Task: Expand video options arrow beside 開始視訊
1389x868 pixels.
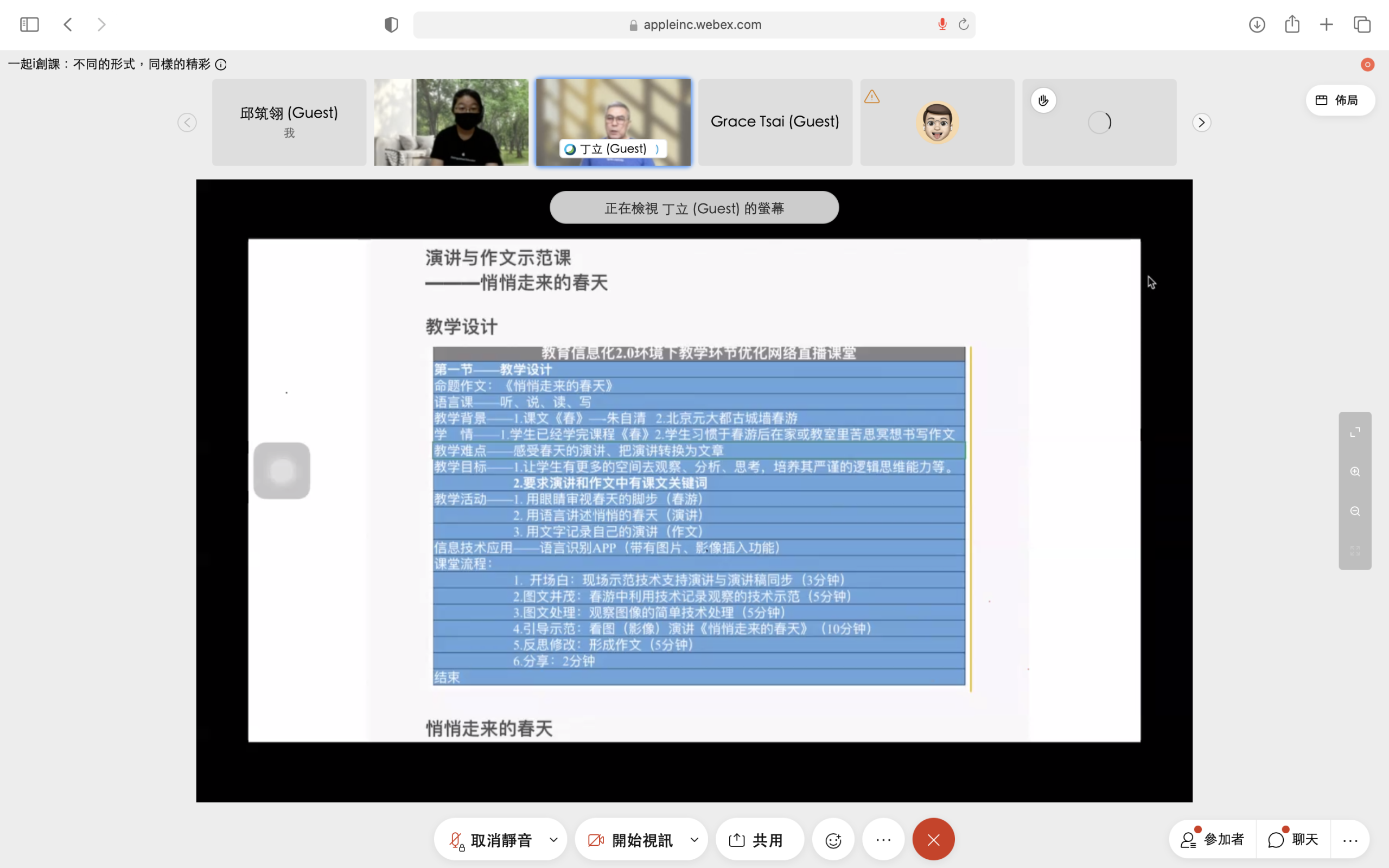Action: pos(694,840)
